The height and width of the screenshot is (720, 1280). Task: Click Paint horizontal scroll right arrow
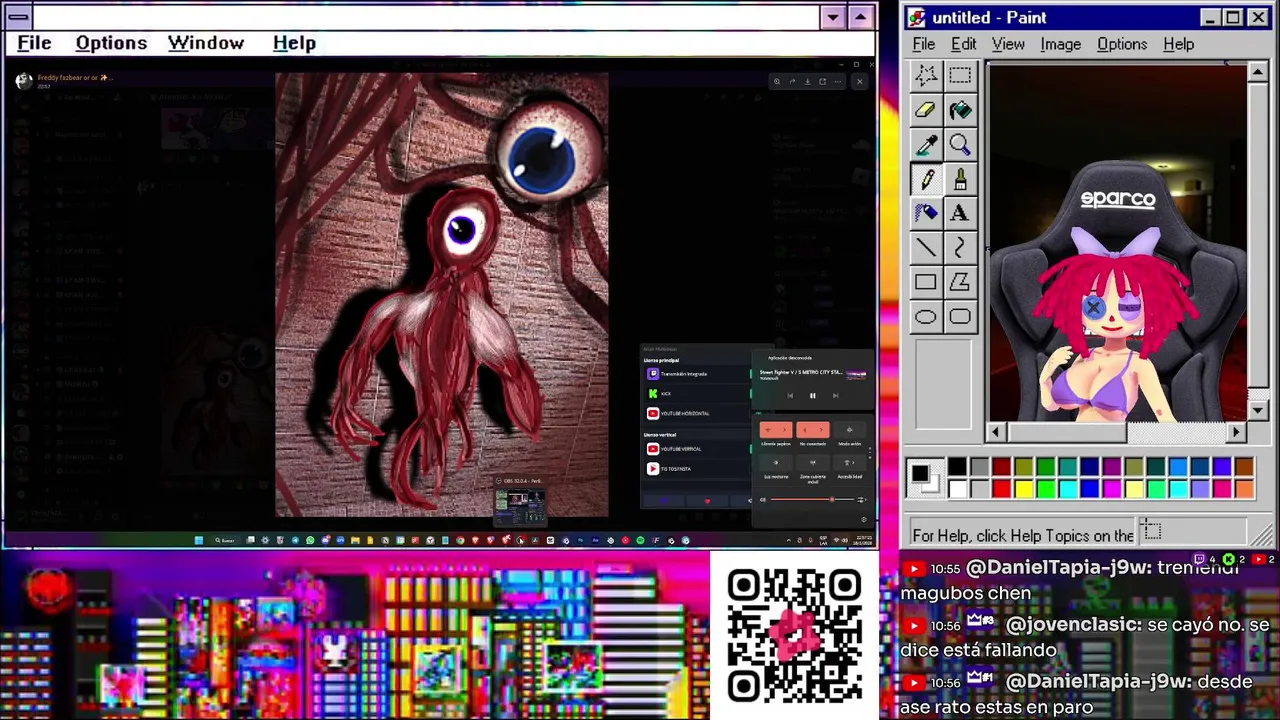(1236, 432)
